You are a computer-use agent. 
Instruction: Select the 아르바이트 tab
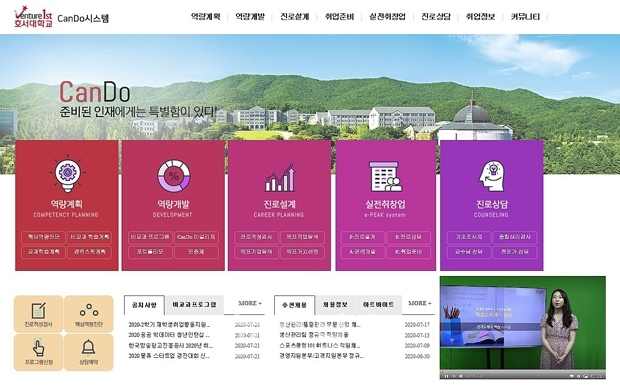point(378,305)
